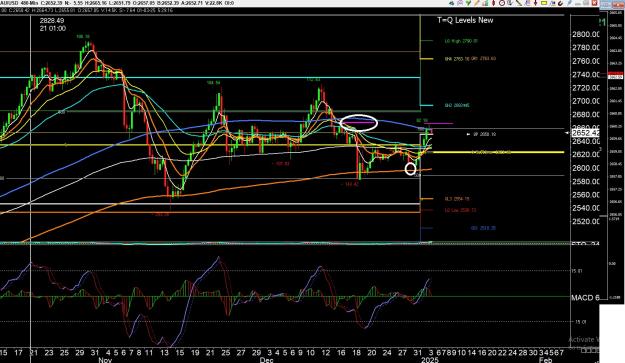Click the T=Q Levels New label
The width and height of the screenshot is (625, 363).
pyautogui.click(x=465, y=20)
